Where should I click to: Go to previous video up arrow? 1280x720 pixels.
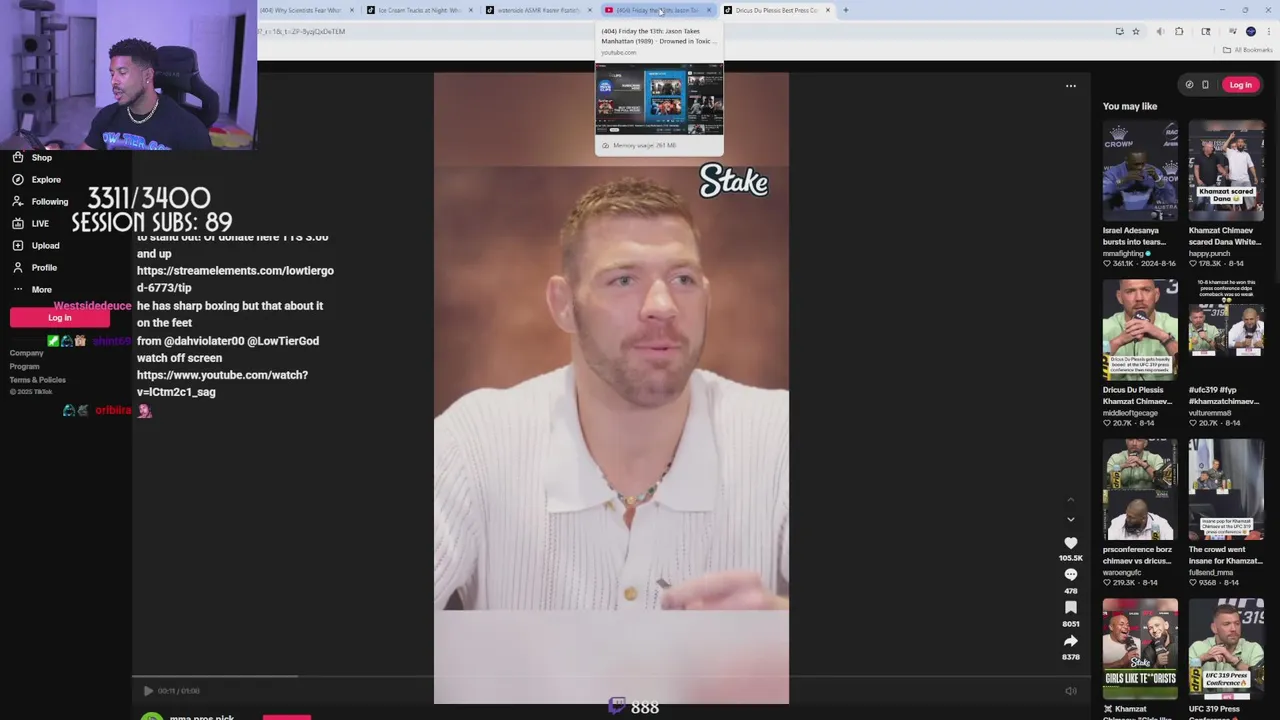pos(1070,500)
